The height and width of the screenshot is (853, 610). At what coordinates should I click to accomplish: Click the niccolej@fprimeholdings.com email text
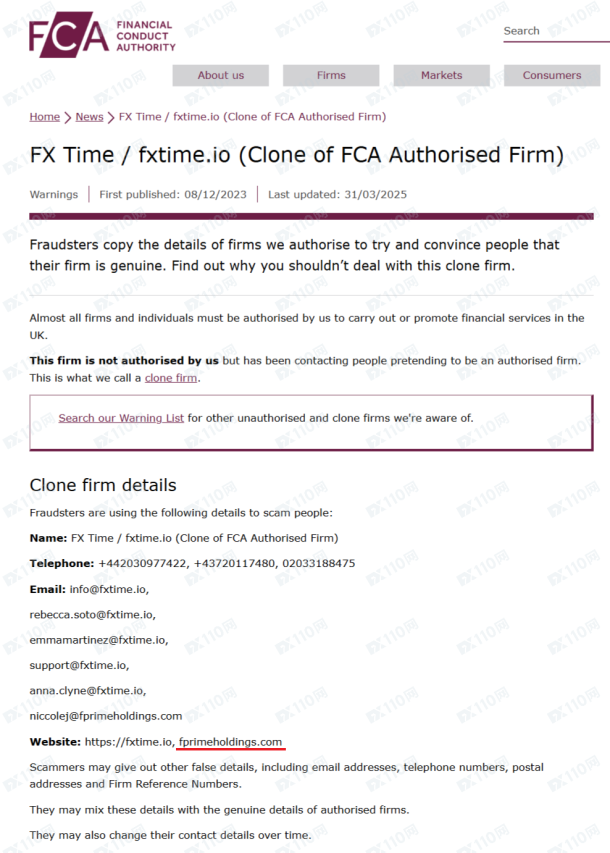click(106, 716)
